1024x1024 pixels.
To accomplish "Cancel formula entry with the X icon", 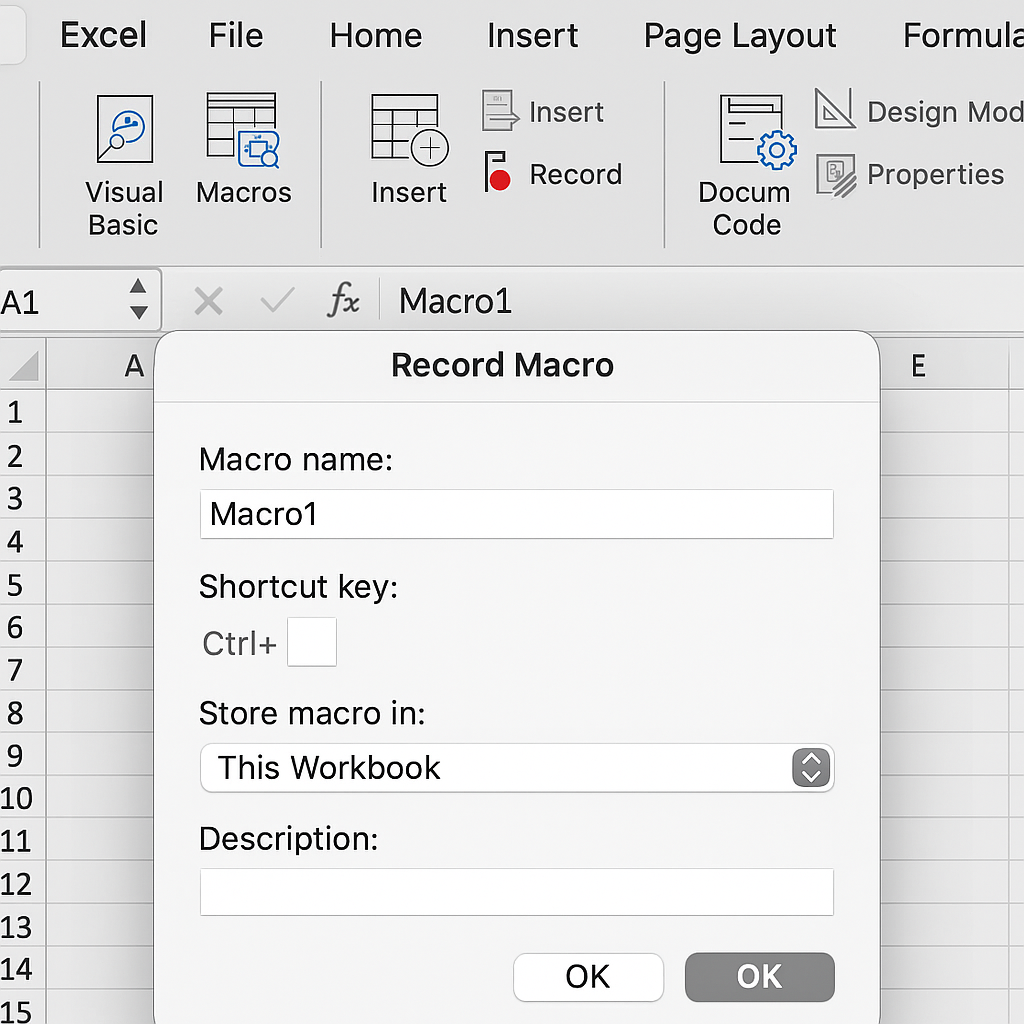I will click(x=208, y=301).
